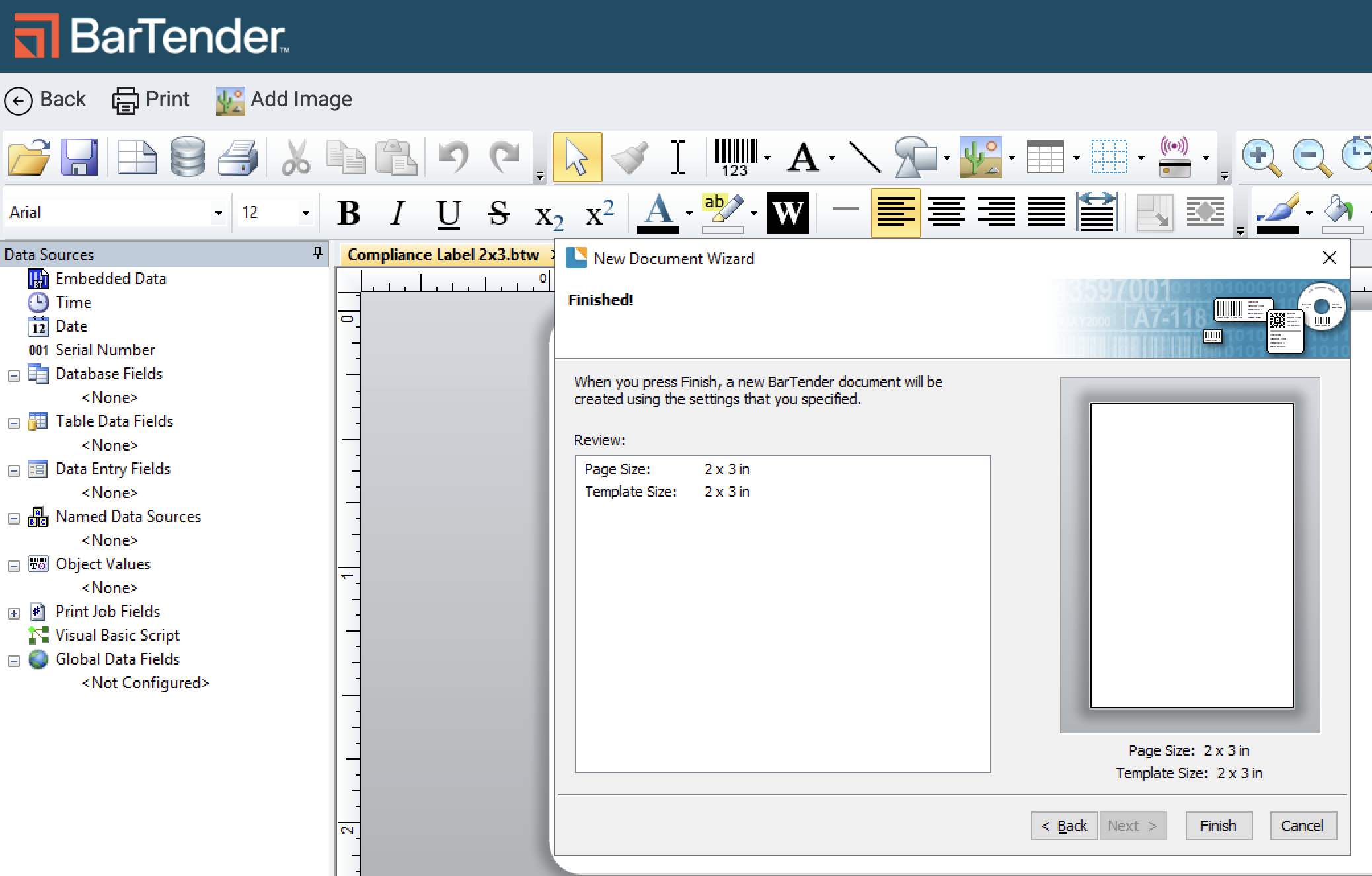Image resolution: width=1372 pixels, height=876 pixels.
Task: Select Serial Number data source item
Action: 104,350
